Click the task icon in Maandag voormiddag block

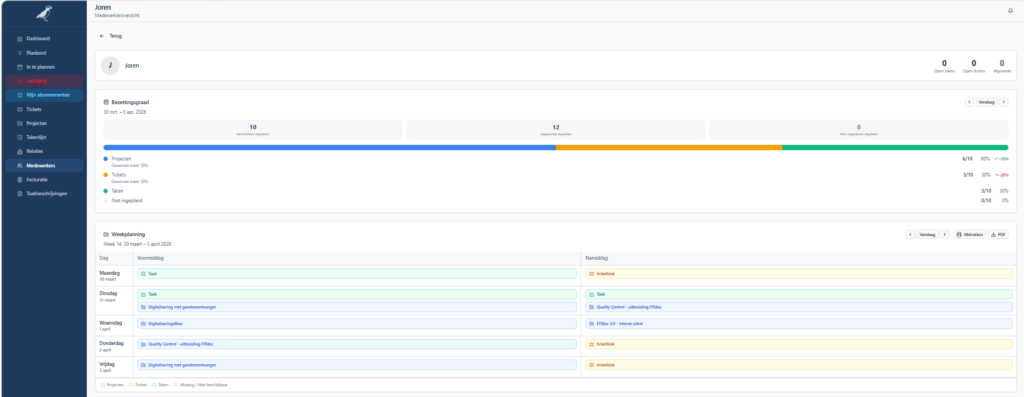[x=143, y=274]
